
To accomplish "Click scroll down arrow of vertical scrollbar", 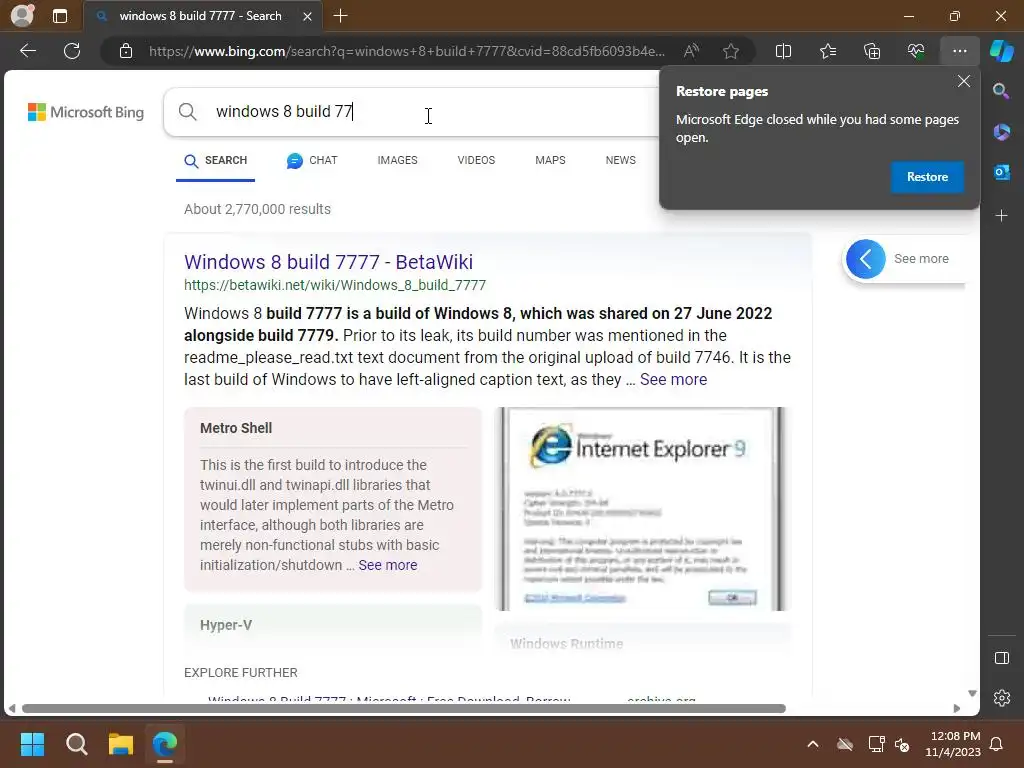I will tap(972, 694).
